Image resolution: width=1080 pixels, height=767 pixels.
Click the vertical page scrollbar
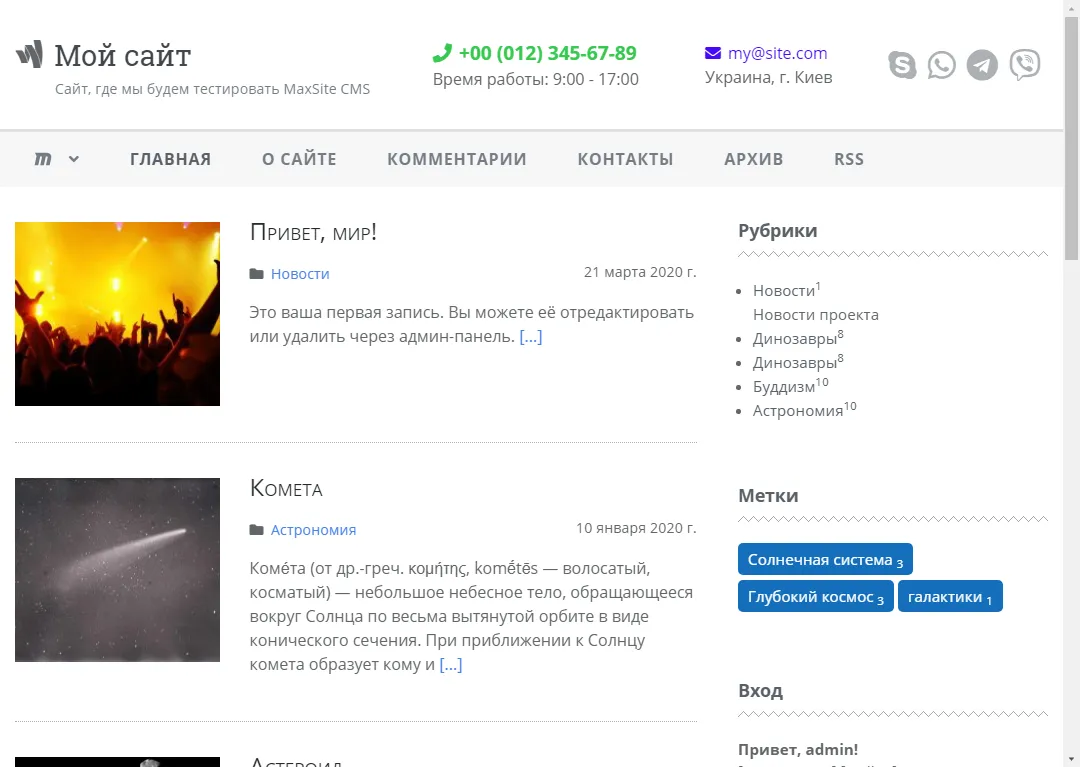coord(1071,400)
